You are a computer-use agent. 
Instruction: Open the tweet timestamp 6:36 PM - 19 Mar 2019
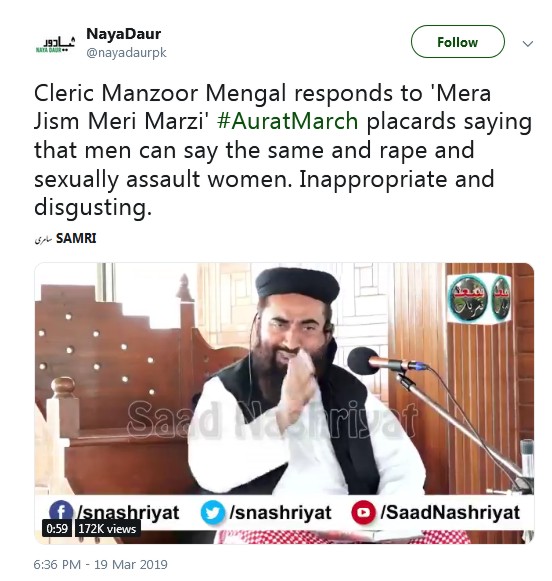pyautogui.click(x=100, y=564)
